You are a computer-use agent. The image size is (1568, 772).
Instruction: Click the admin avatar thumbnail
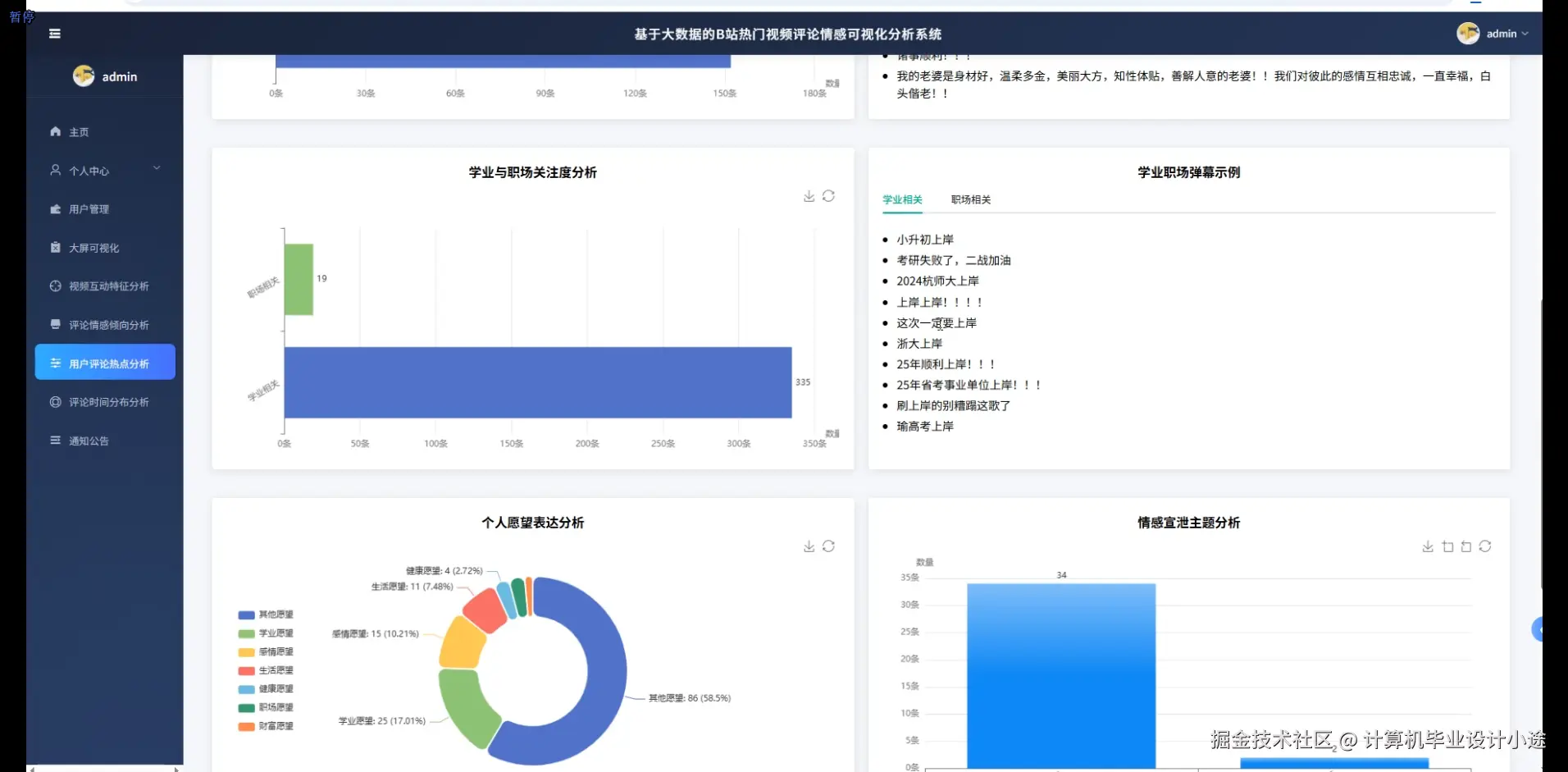(1469, 34)
